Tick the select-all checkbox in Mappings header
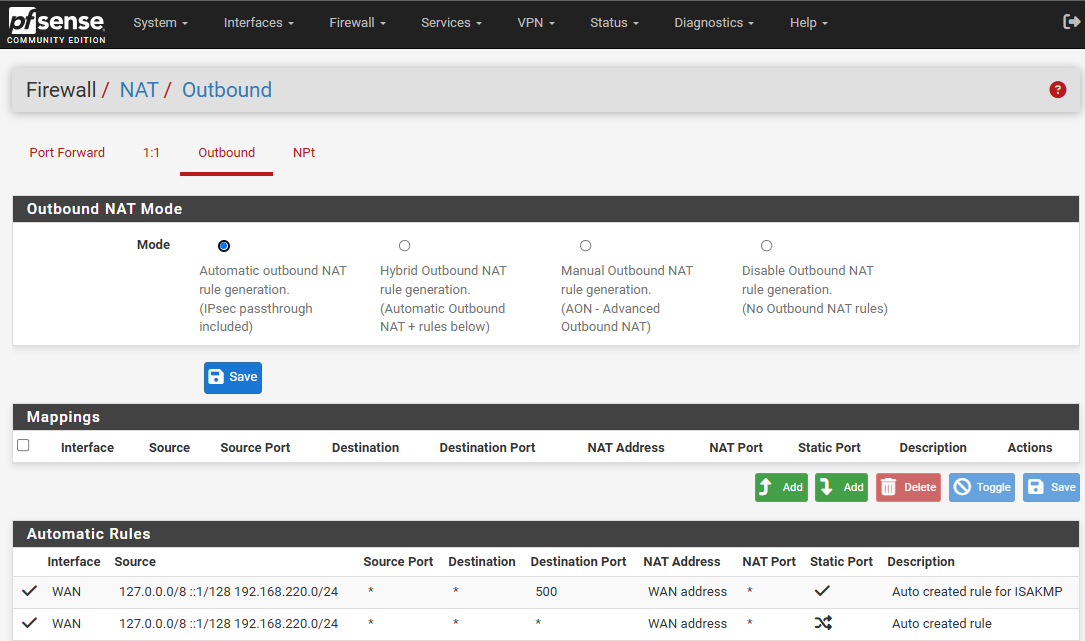The height and width of the screenshot is (641, 1085). coord(24,445)
